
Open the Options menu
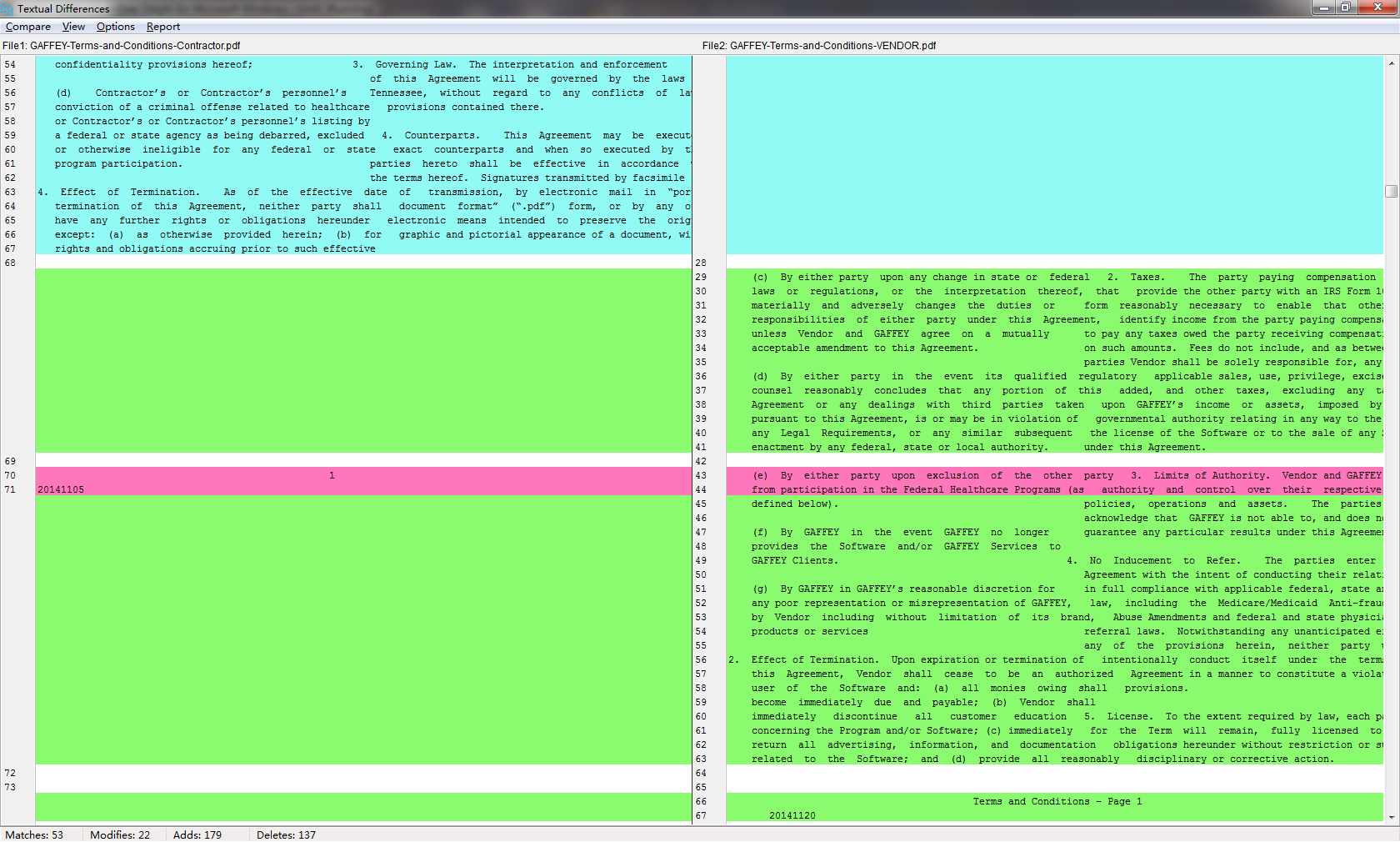pyautogui.click(x=116, y=27)
